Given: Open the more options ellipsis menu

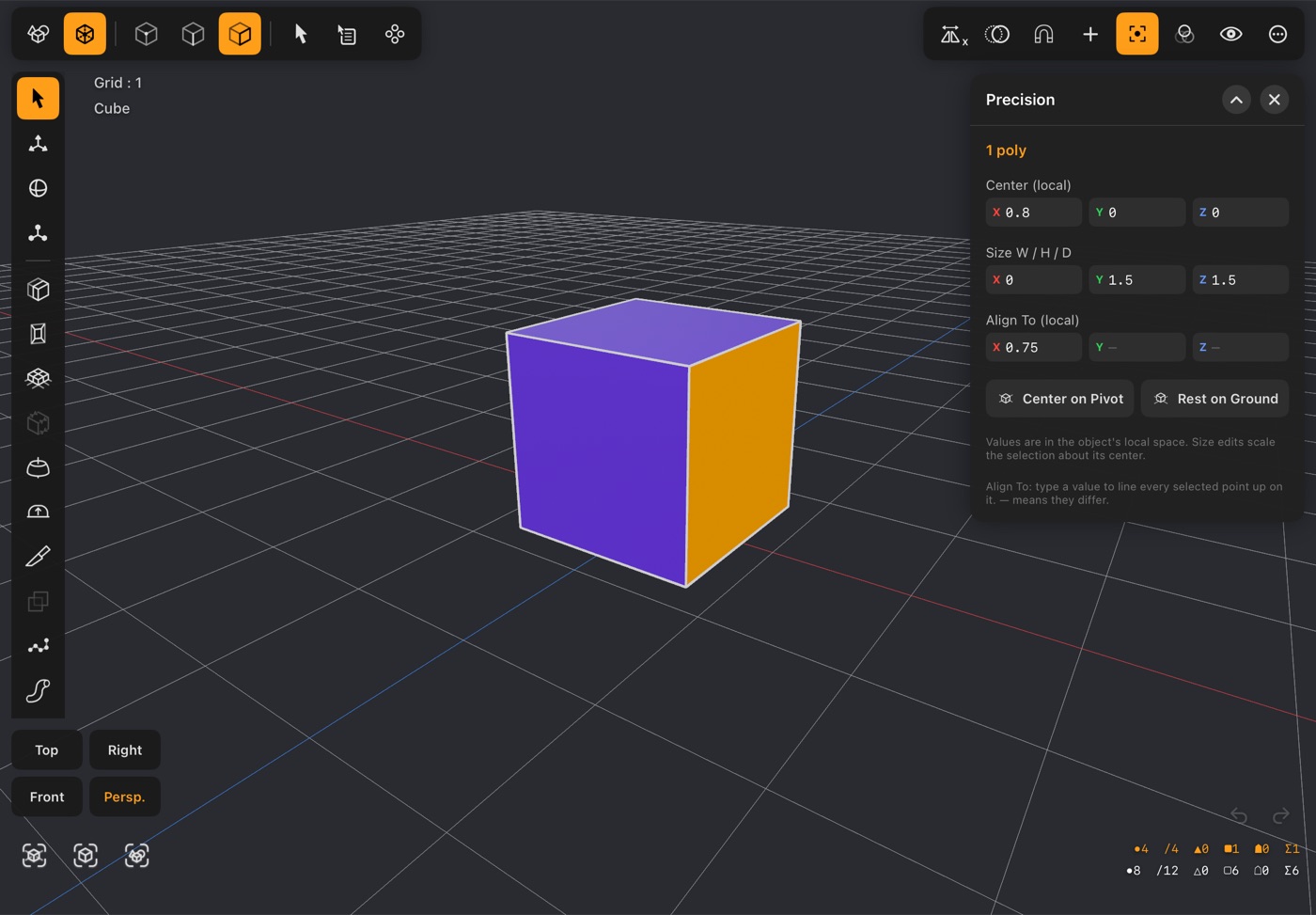Looking at the screenshot, I should pyautogui.click(x=1278, y=34).
